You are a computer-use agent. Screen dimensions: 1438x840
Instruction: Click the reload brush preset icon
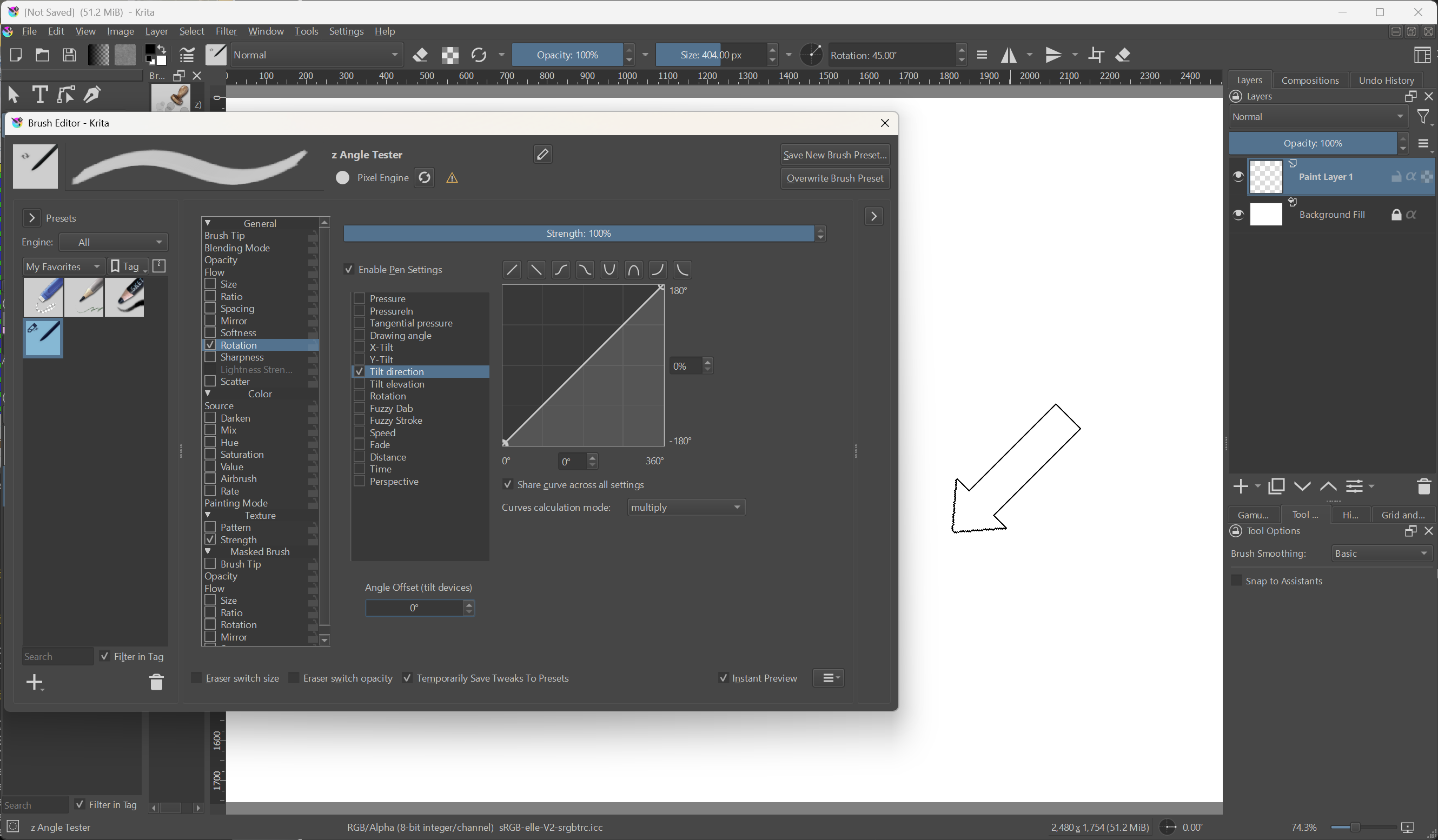click(x=424, y=177)
